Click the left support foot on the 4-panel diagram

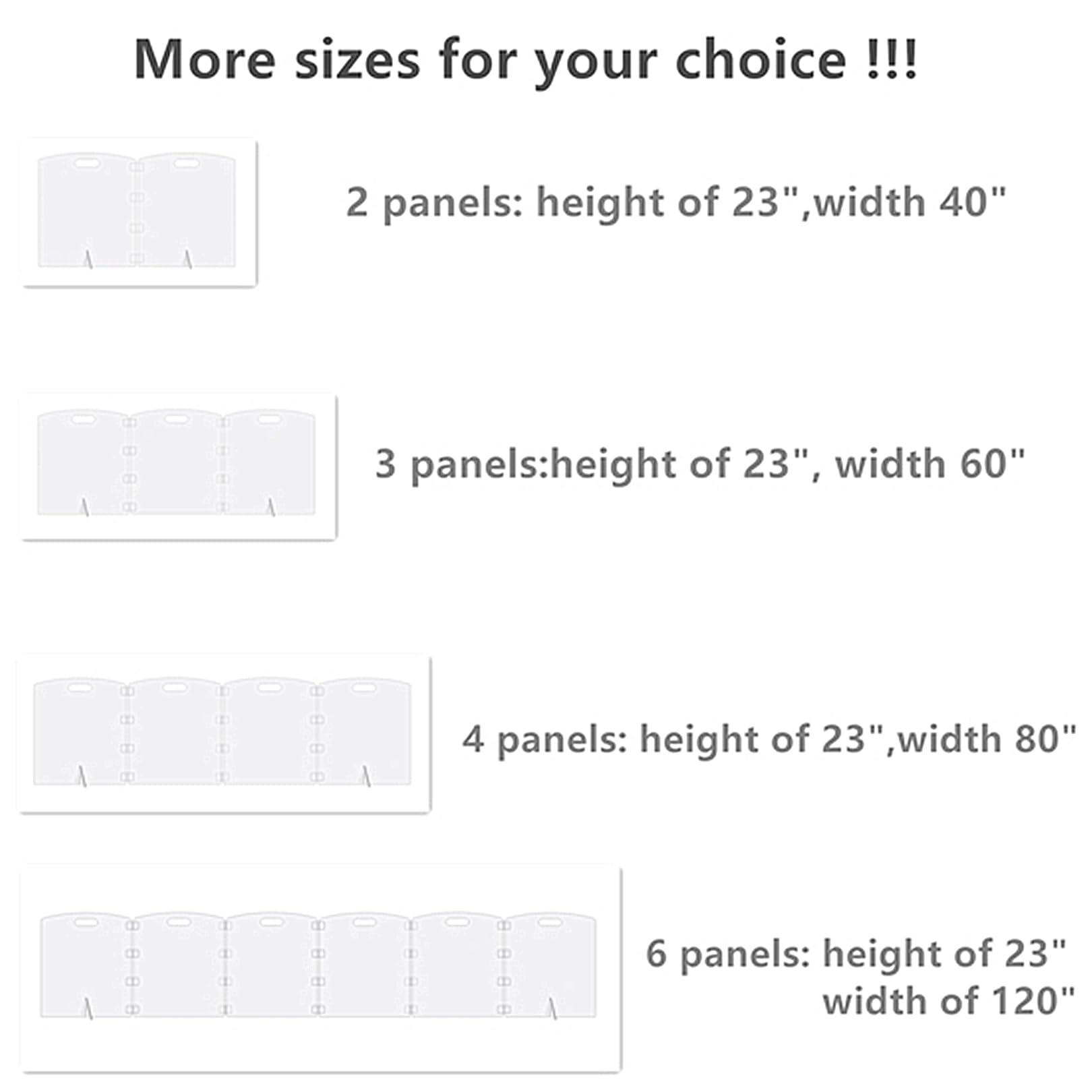point(82,776)
